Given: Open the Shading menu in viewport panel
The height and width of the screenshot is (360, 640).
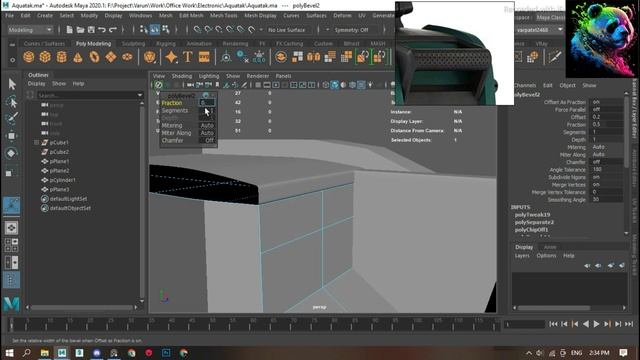Looking at the screenshot, I should [x=182, y=76].
